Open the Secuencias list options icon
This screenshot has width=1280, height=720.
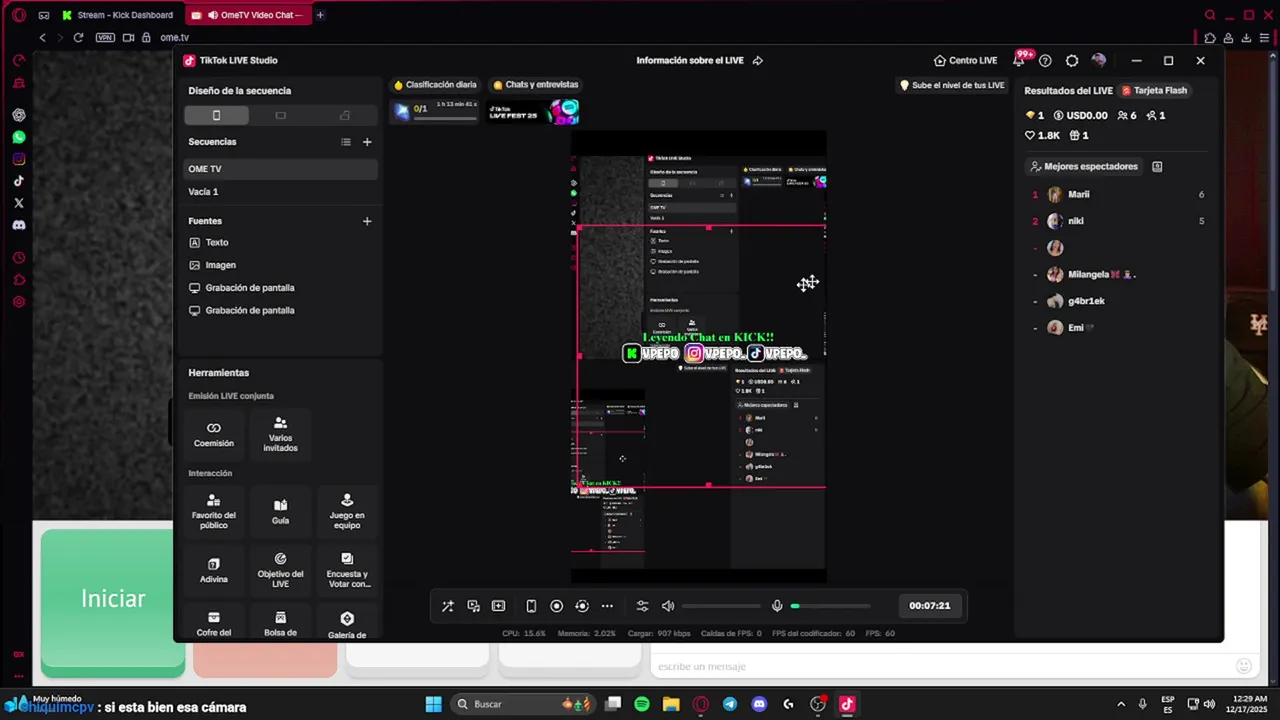pyautogui.click(x=346, y=142)
